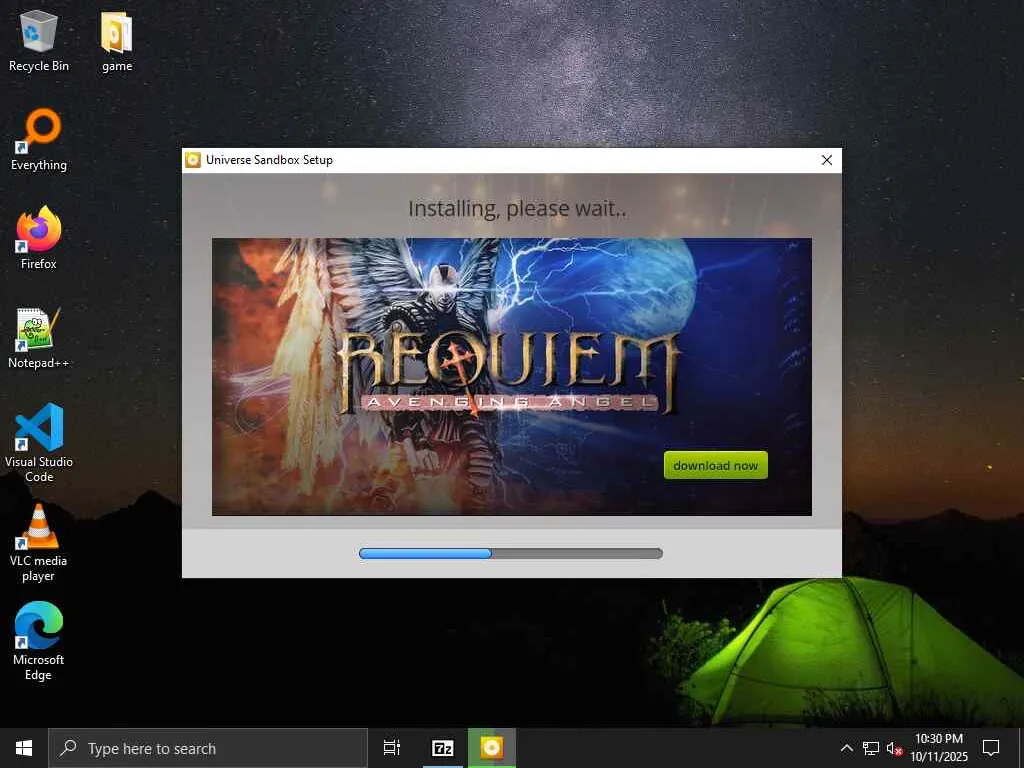
Task: Select the Notepad++ desktop shortcut
Action: (x=39, y=338)
